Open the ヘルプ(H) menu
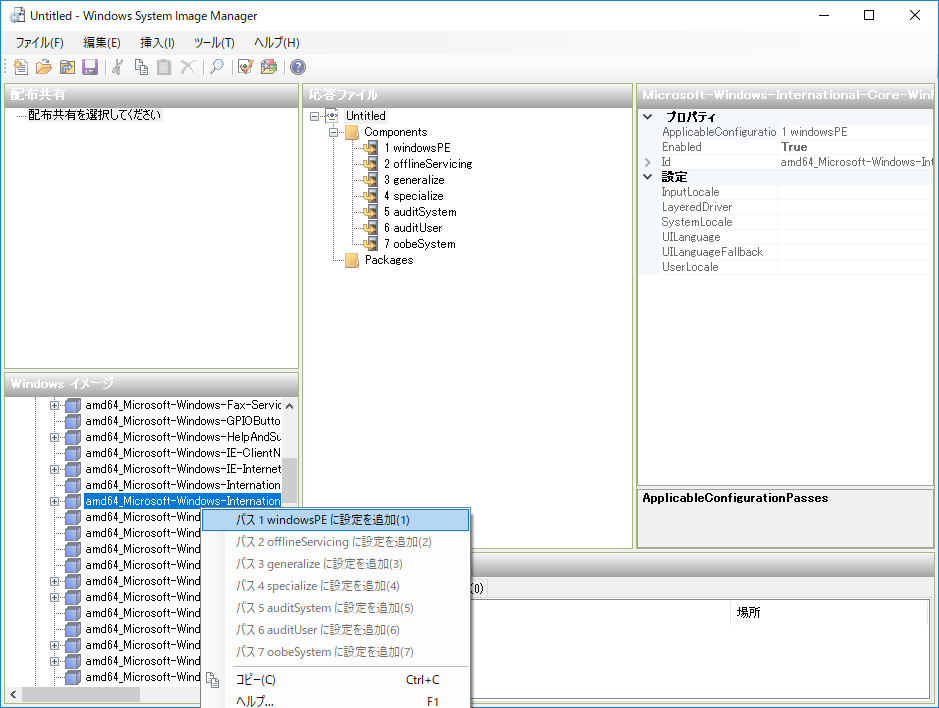The width and height of the screenshot is (939, 708). pyautogui.click(x=277, y=43)
